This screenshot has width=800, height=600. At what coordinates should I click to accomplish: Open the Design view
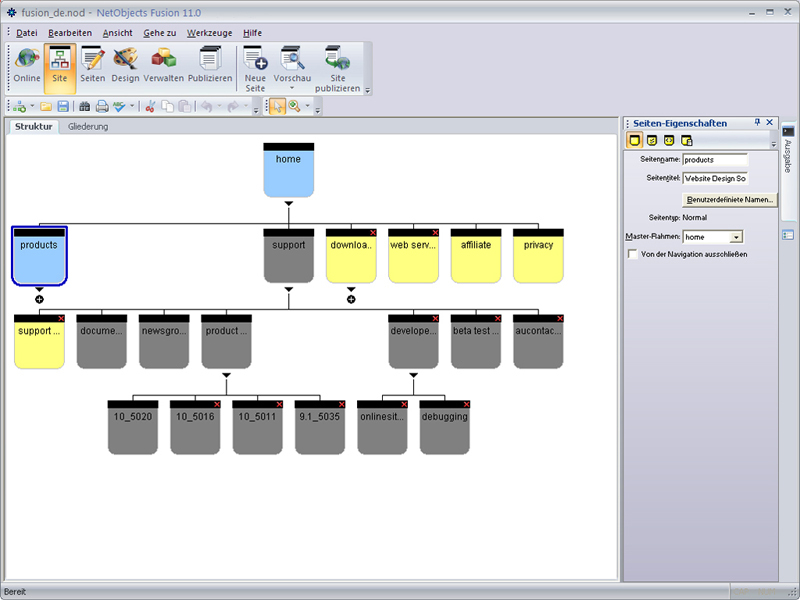click(x=125, y=65)
